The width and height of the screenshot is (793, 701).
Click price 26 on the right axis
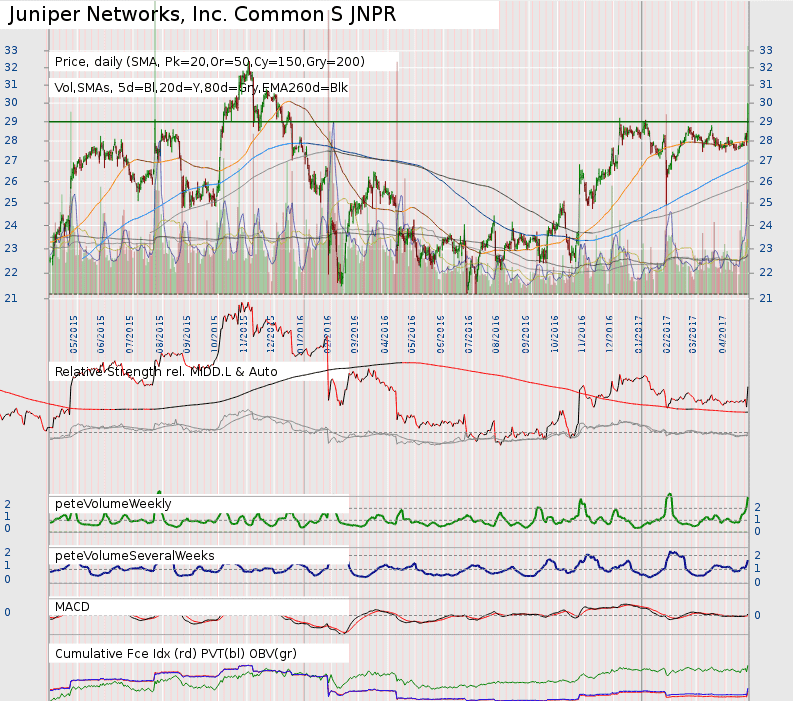pyautogui.click(x=766, y=181)
